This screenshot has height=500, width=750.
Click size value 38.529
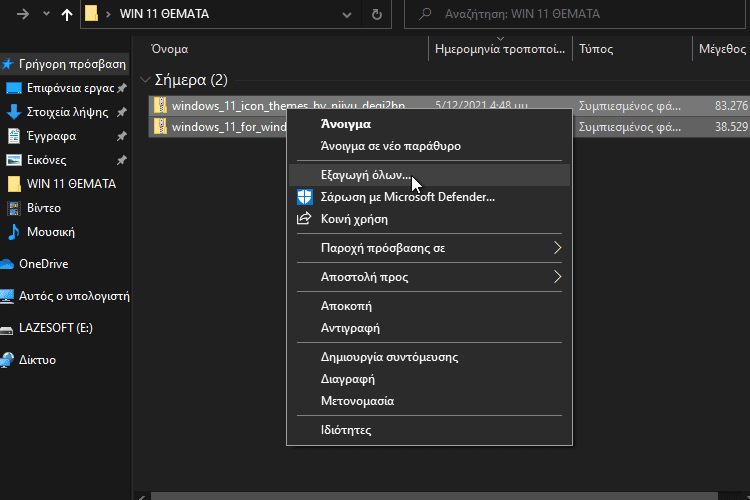point(731,127)
